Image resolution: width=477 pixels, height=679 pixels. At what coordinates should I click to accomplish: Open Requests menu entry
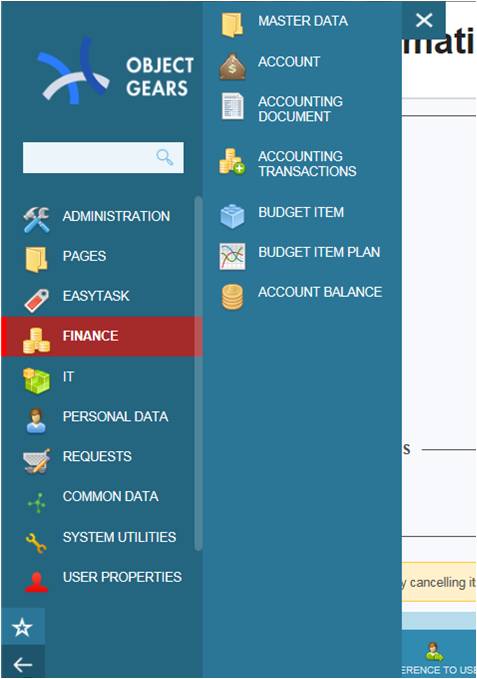click(x=102, y=456)
